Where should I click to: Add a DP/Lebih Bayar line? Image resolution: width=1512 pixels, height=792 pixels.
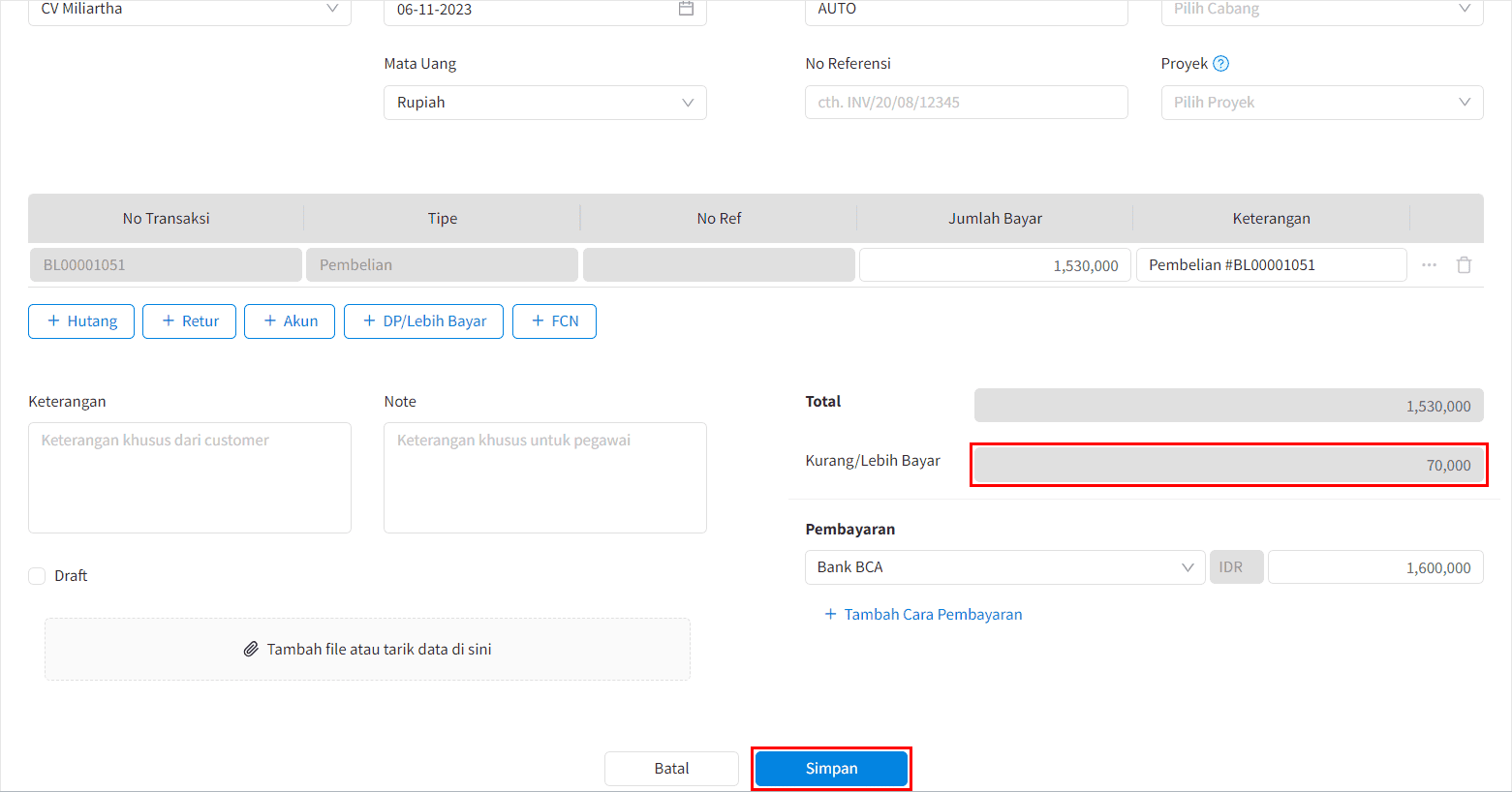(x=423, y=321)
